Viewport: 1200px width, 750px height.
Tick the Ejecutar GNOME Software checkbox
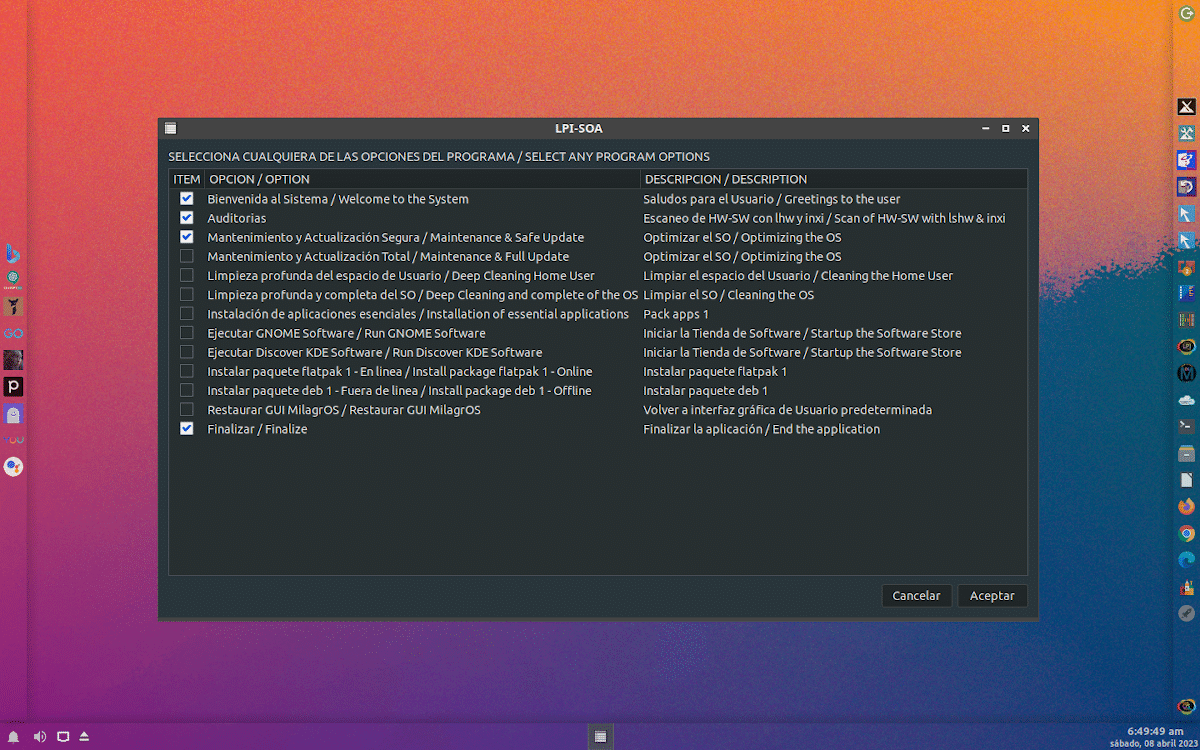pos(187,333)
